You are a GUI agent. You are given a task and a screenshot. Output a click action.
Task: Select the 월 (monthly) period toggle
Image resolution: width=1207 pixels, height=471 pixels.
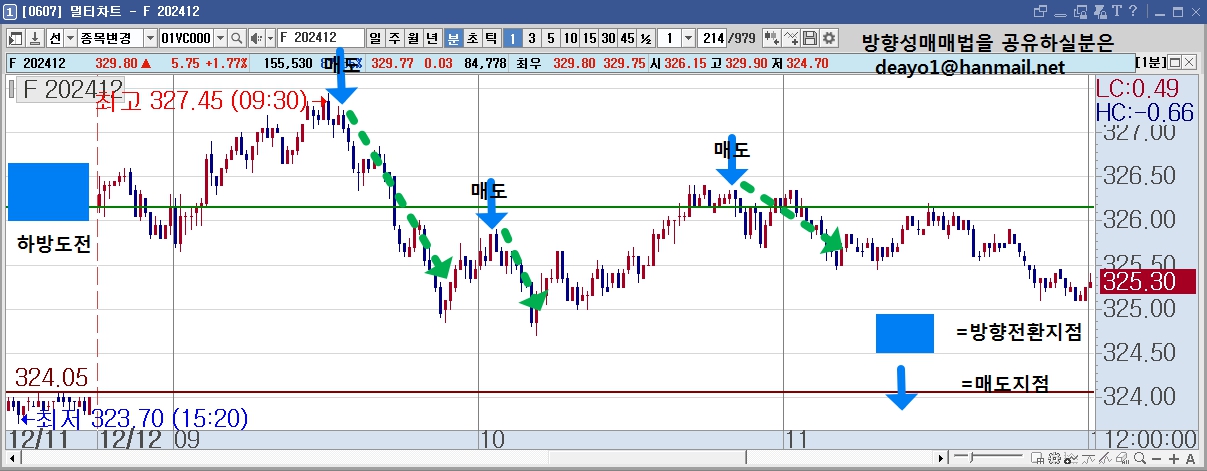(413, 38)
